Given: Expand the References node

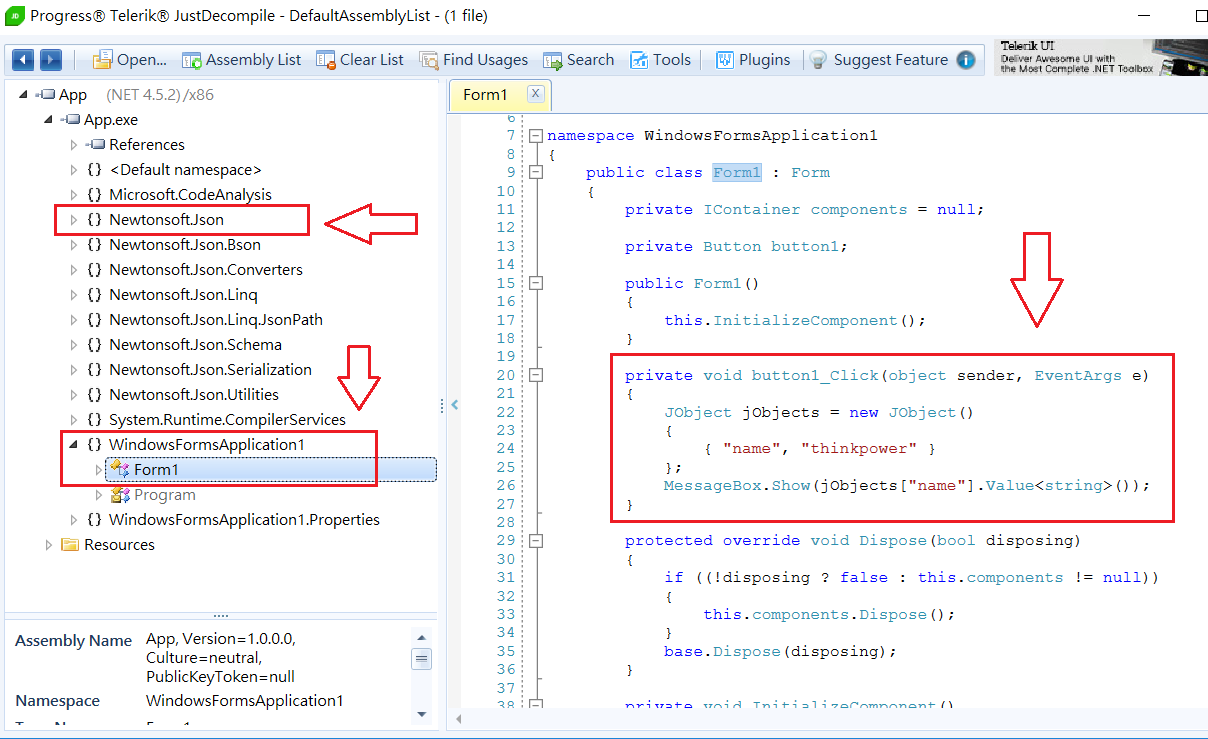Looking at the screenshot, I should pyautogui.click(x=73, y=145).
